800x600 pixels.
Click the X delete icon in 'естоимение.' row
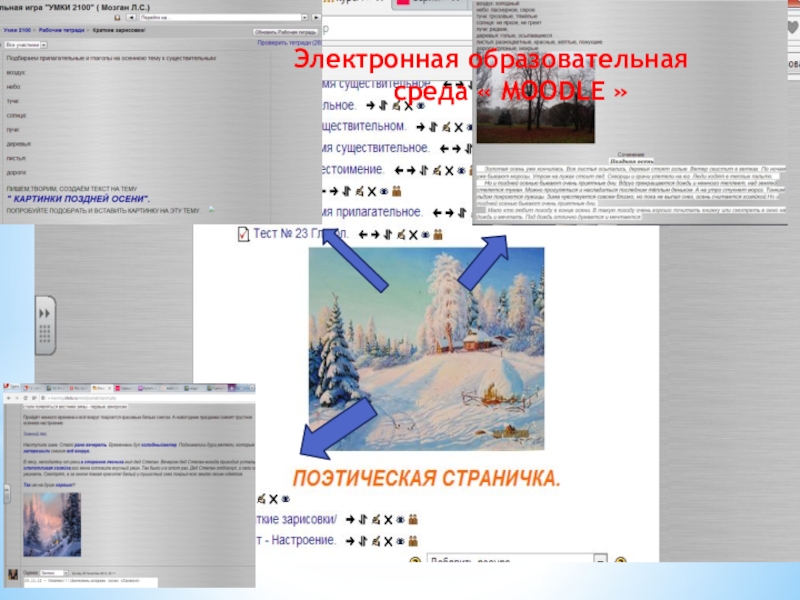[x=449, y=171]
